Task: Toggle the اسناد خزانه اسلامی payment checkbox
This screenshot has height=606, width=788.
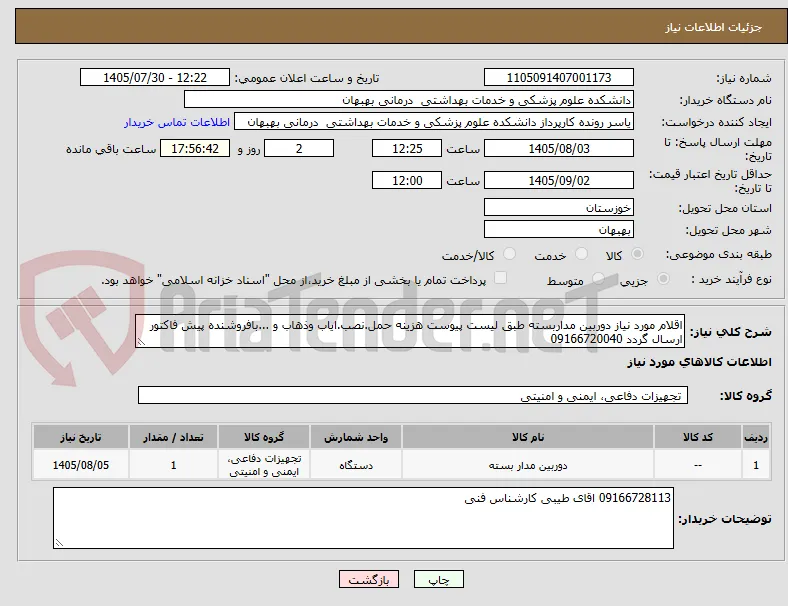Action: click(x=500, y=278)
